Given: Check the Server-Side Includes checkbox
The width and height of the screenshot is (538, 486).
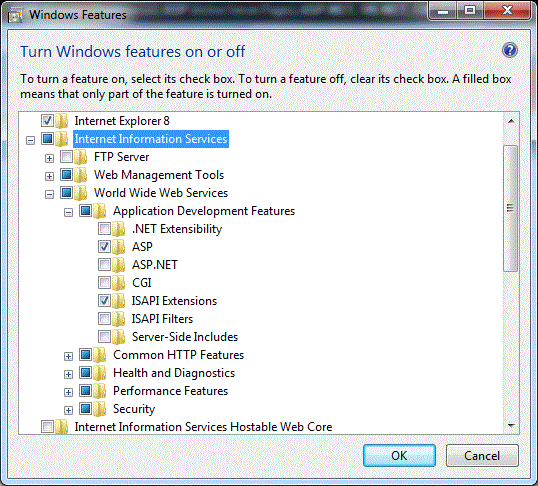Looking at the screenshot, I should click(104, 336).
